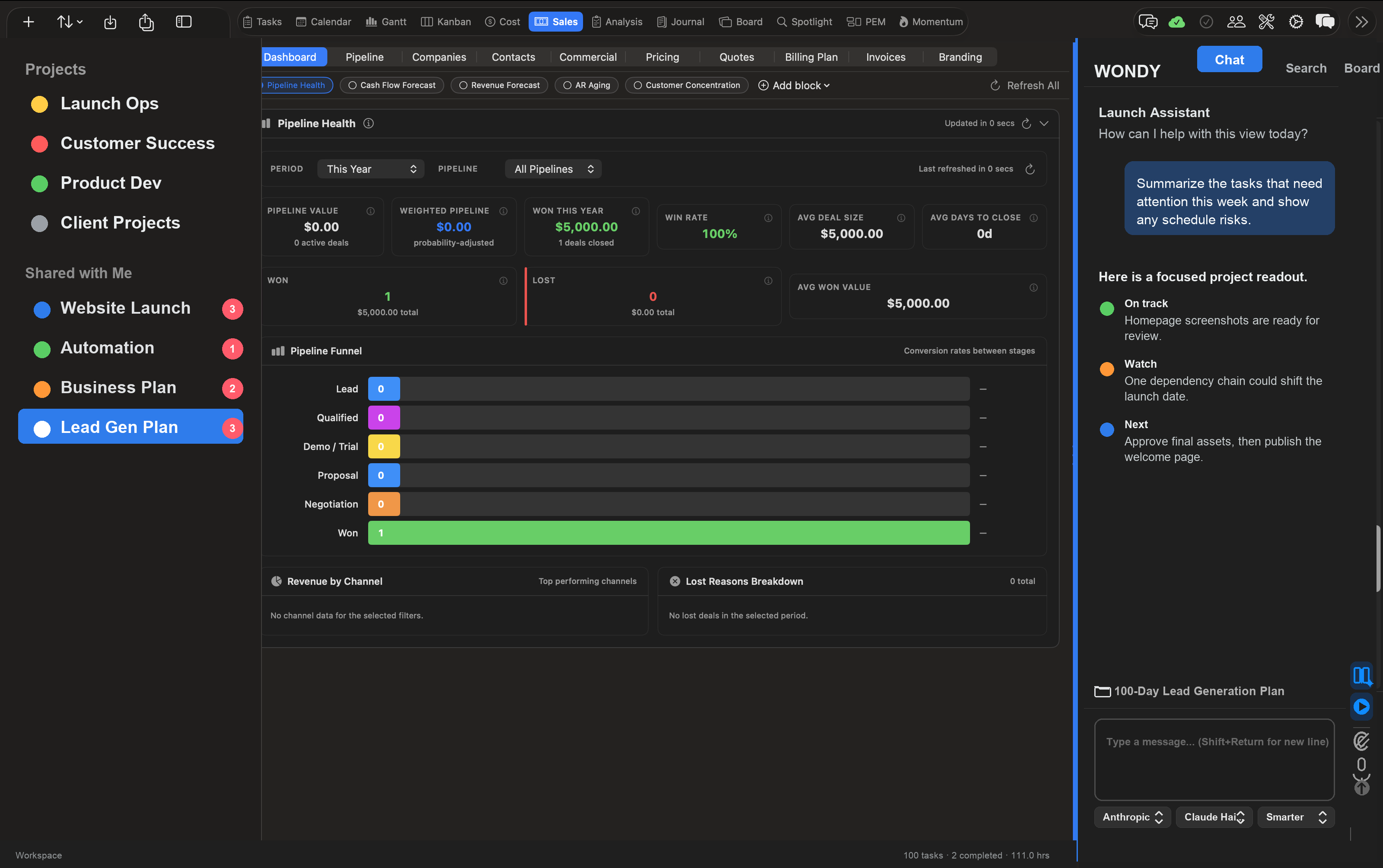The width and height of the screenshot is (1383, 868).
Task: Open the Add block dropdown
Action: tap(794, 86)
